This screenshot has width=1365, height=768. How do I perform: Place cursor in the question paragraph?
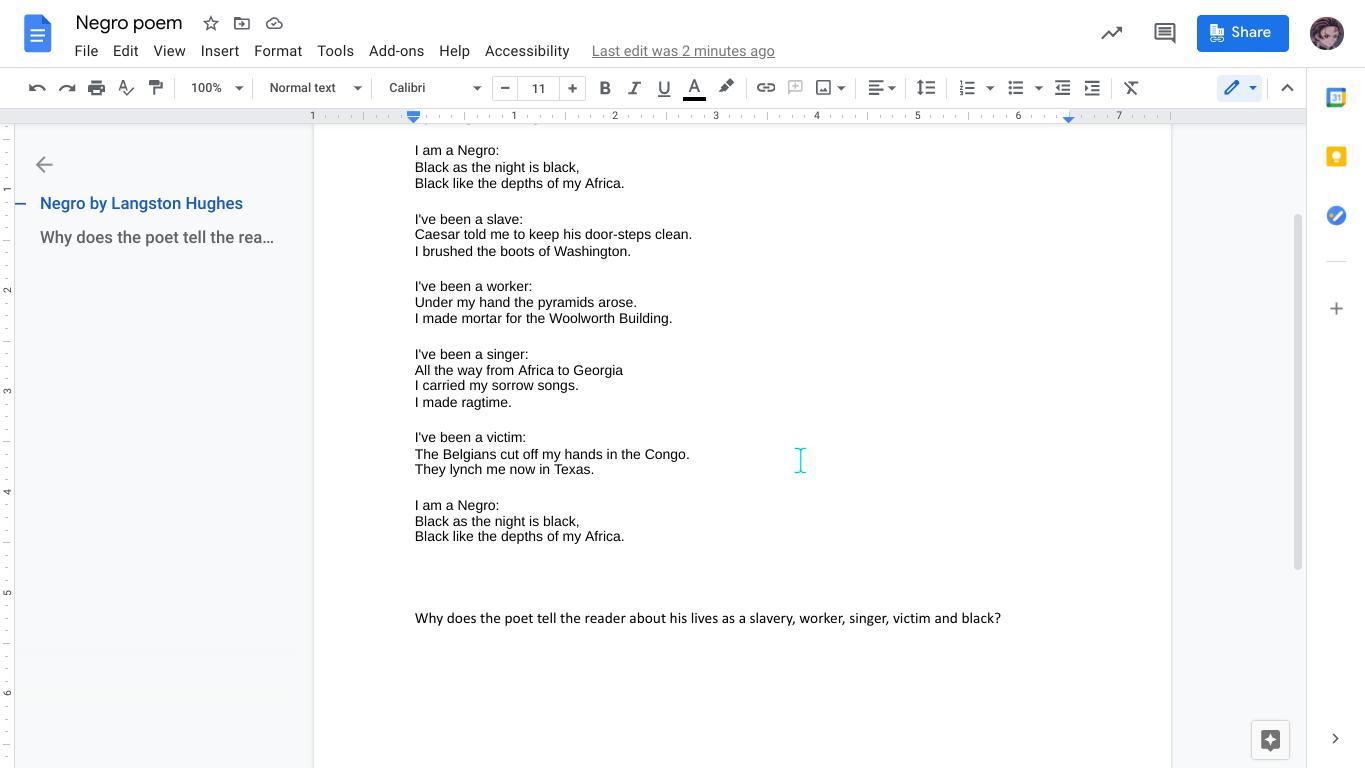pyautogui.click(x=708, y=618)
